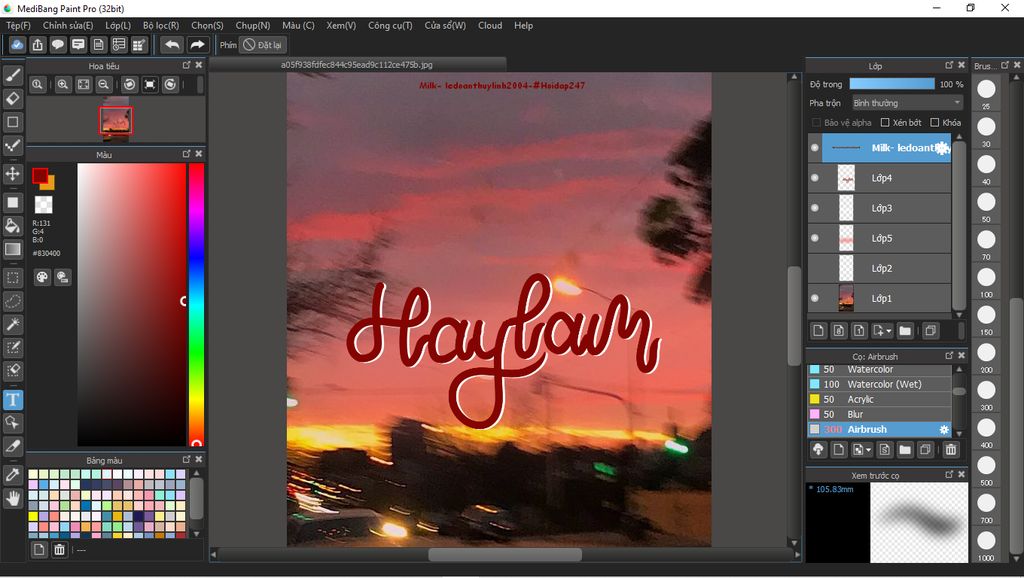
Task: Open Airbrush brush settings gear
Action: click(944, 430)
